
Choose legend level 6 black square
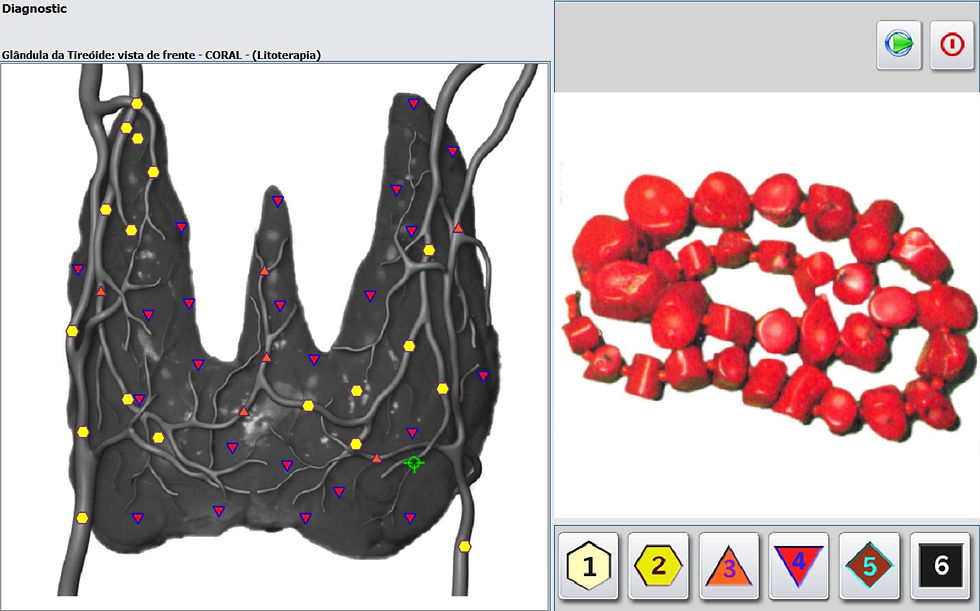941,566
